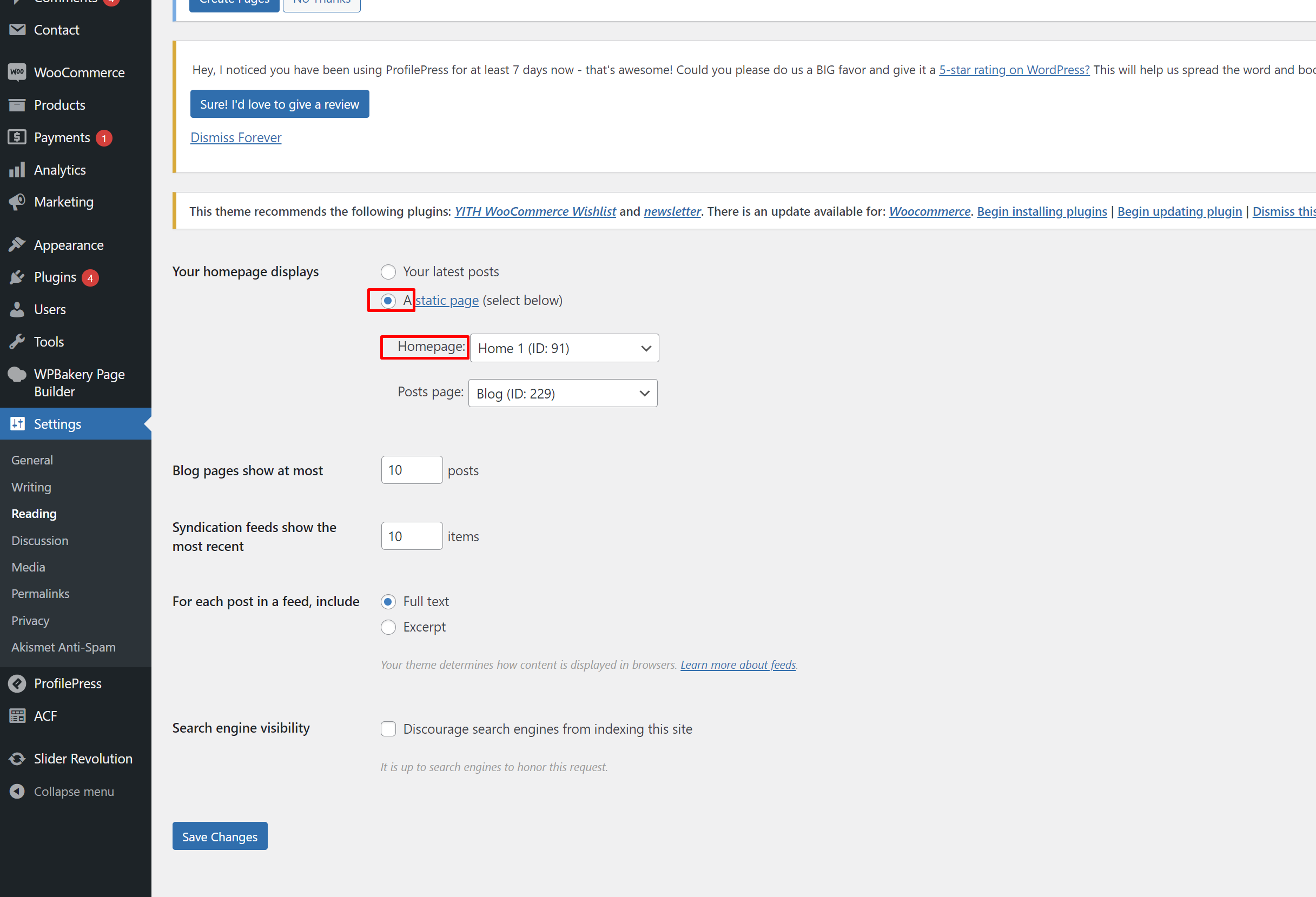1316x897 pixels.
Task: Open the Homepage dropdown
Action: pyautogui.click(x=564, y=348)
